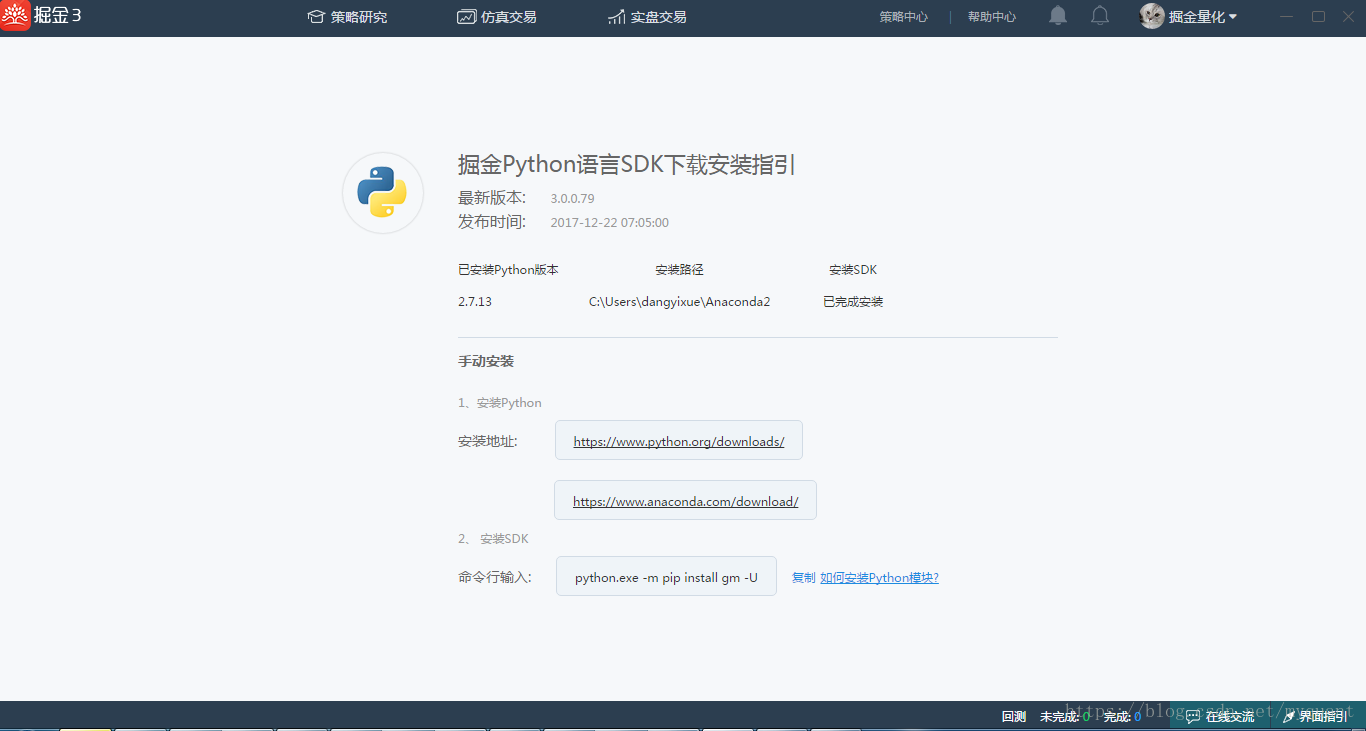The image size is (1366, 731).
Task: Go to 实盘交易 tab
Action: 647,17
